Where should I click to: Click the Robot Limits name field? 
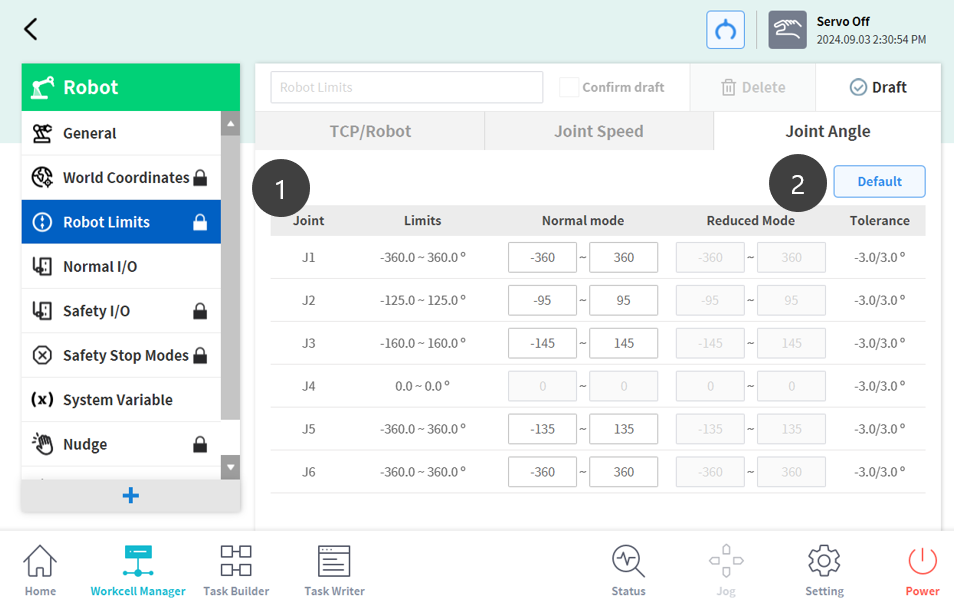click(406, 87)
